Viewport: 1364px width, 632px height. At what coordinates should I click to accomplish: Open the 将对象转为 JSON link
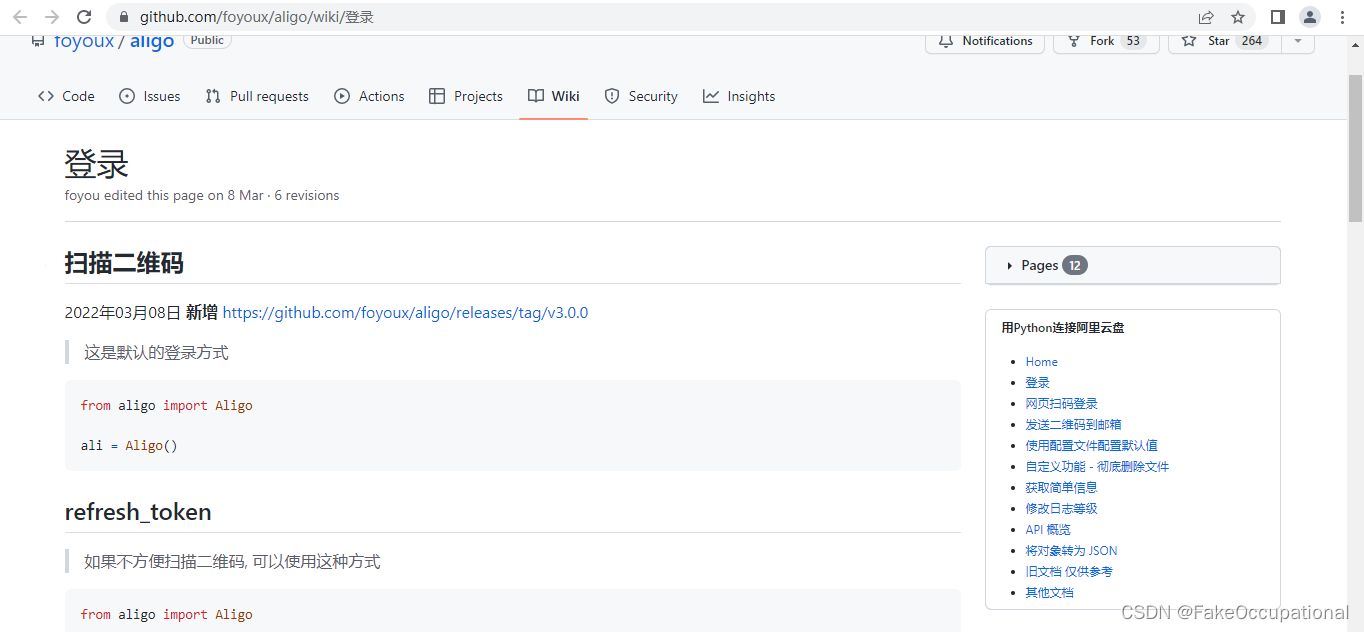1071,551
